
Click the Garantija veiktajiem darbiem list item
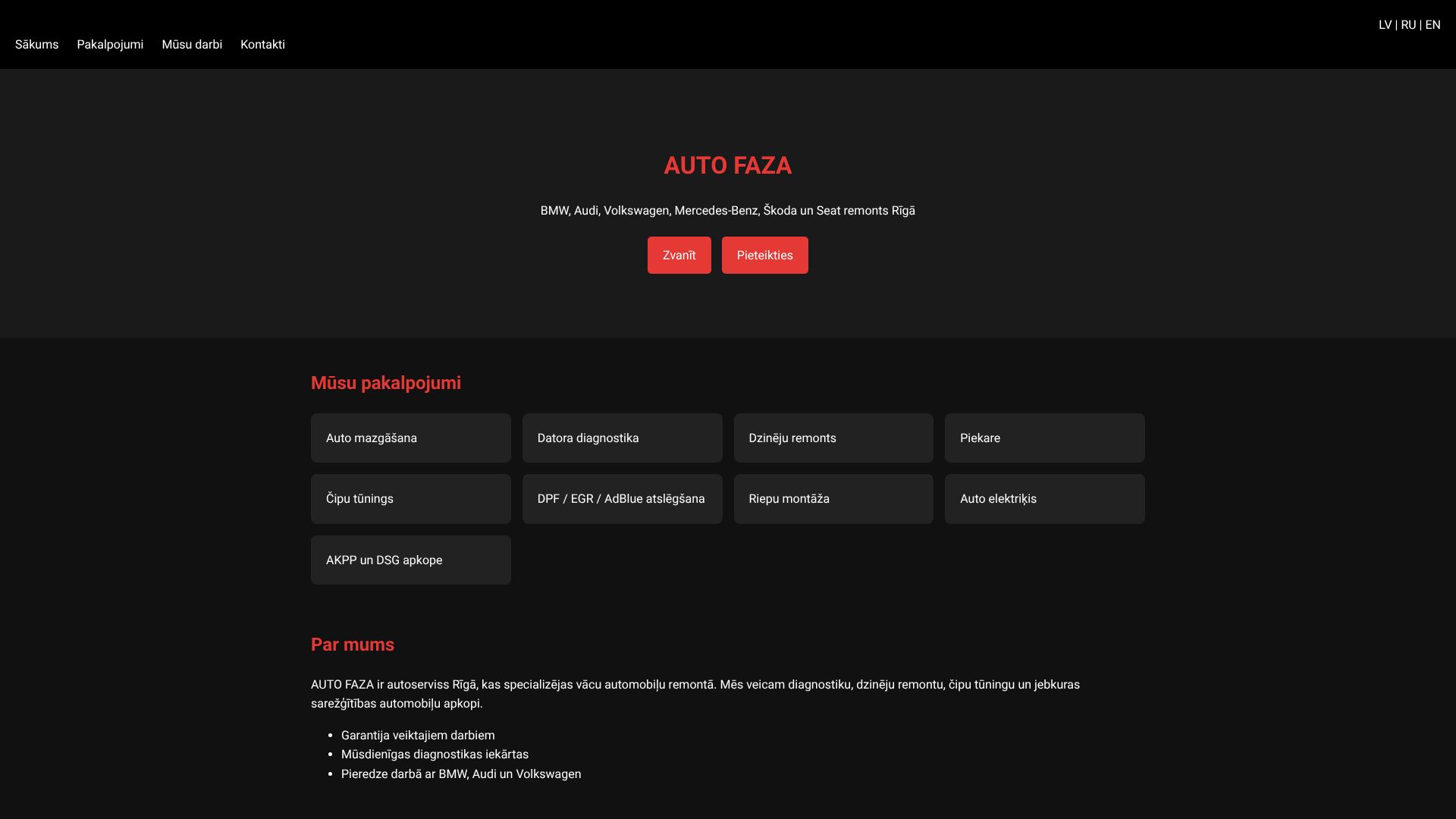(418, 736)
